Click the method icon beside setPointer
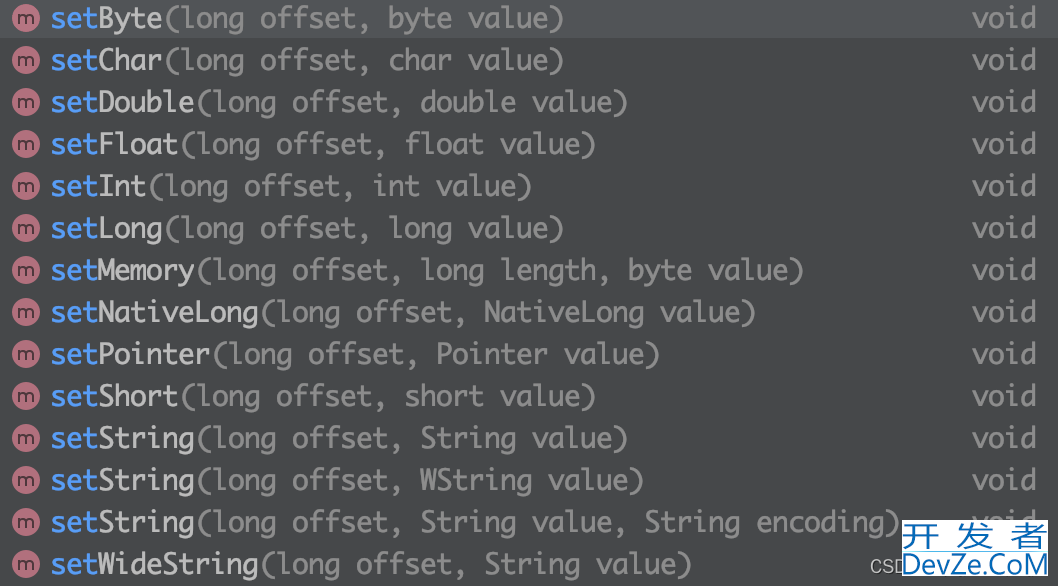This screenshot has width=1058, height=586. tap(26, 354)
